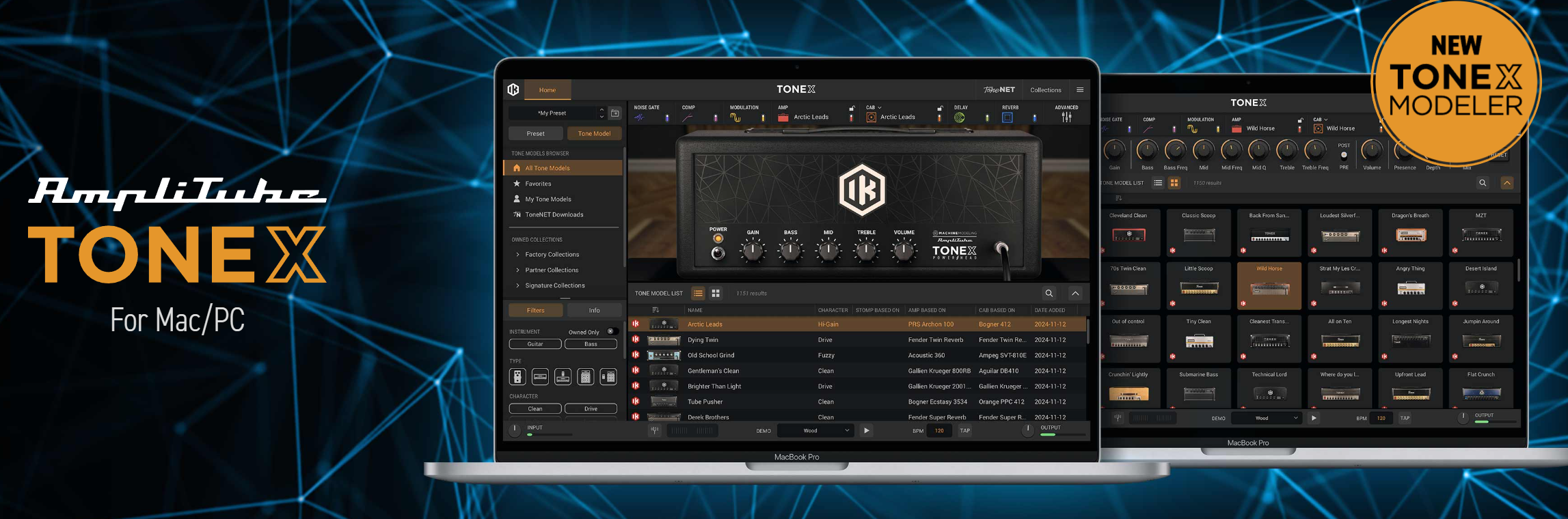Expand Partner Collections

coord(517,270)
